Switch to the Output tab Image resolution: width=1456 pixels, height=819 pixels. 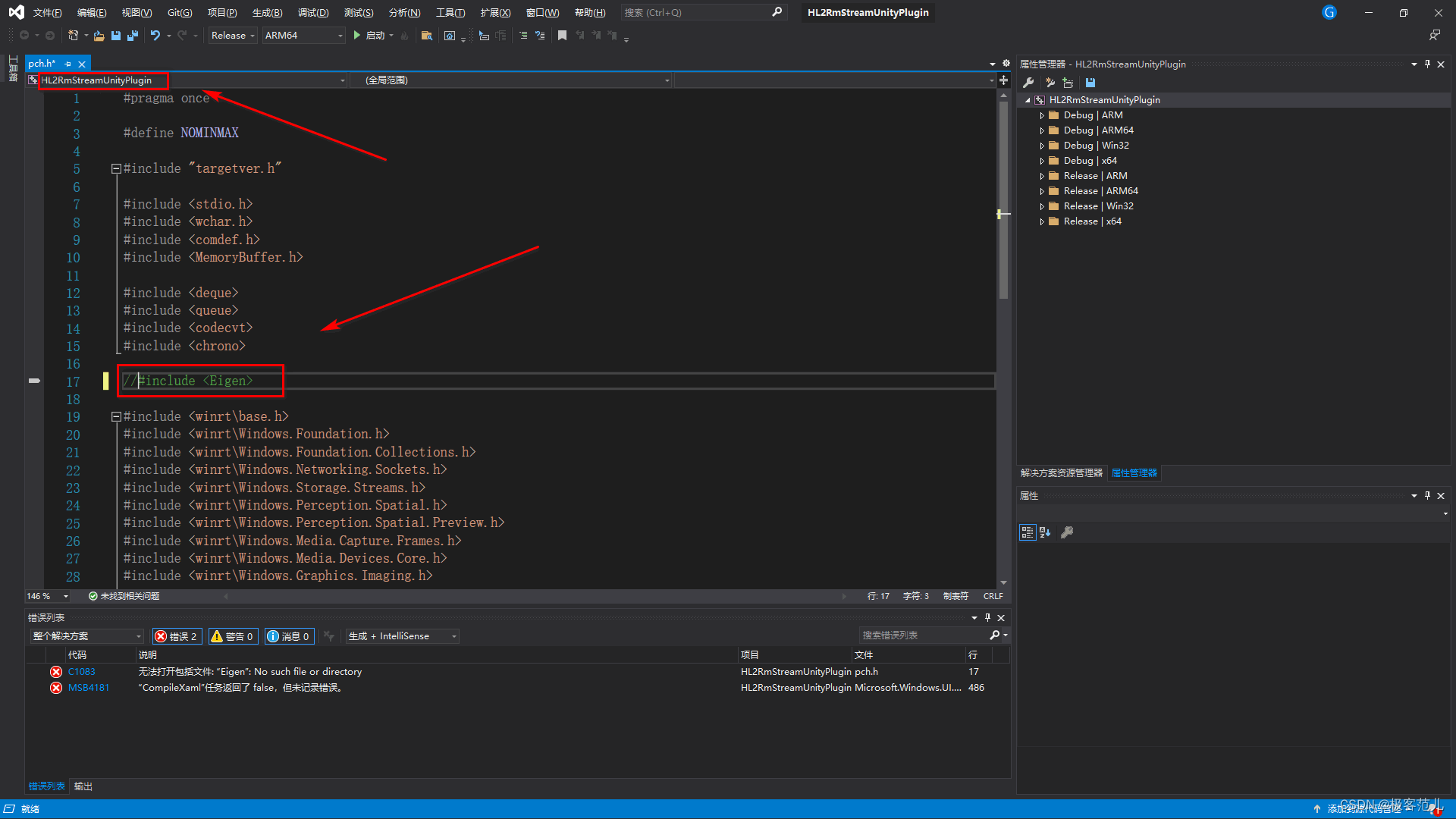[x=83, y=786]
